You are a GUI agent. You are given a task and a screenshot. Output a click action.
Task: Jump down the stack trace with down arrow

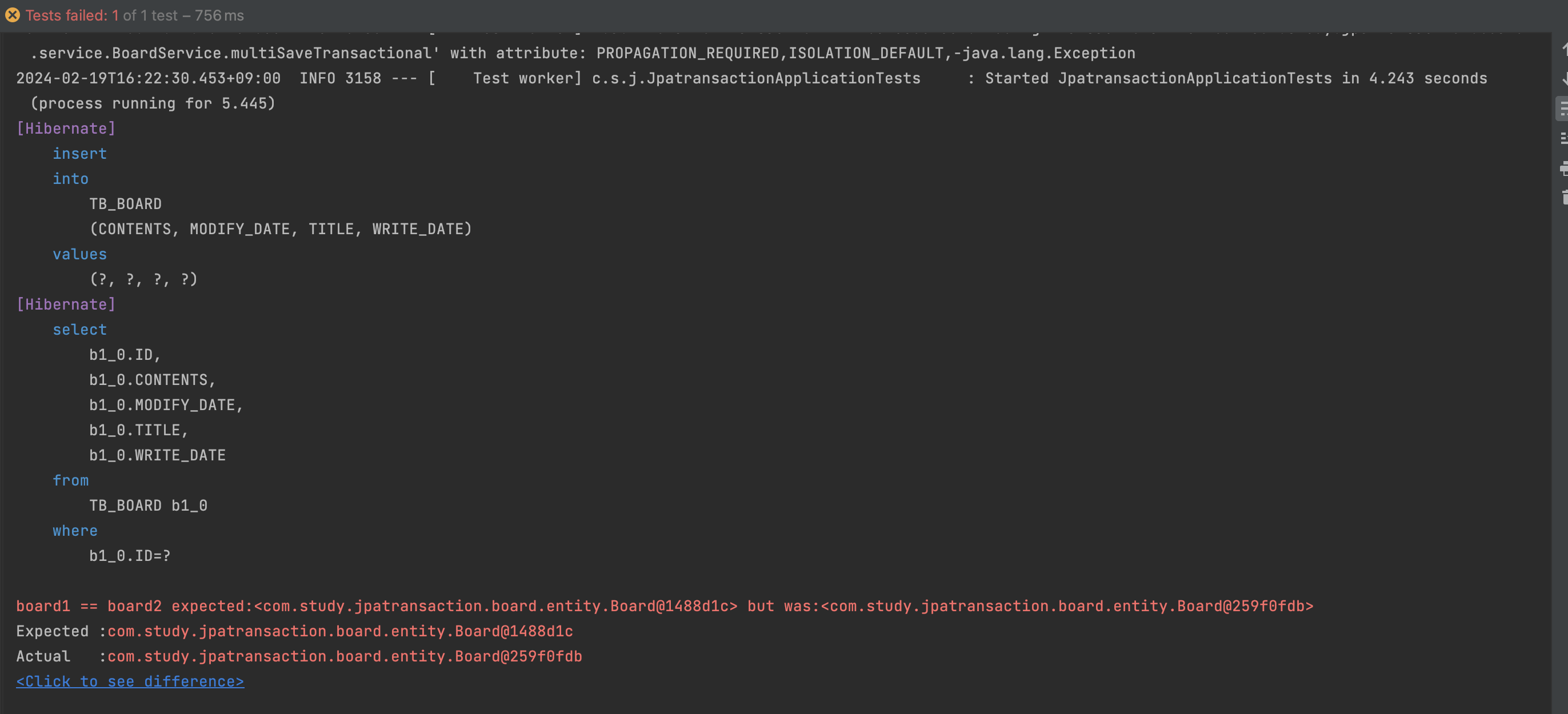(1563, 78)
